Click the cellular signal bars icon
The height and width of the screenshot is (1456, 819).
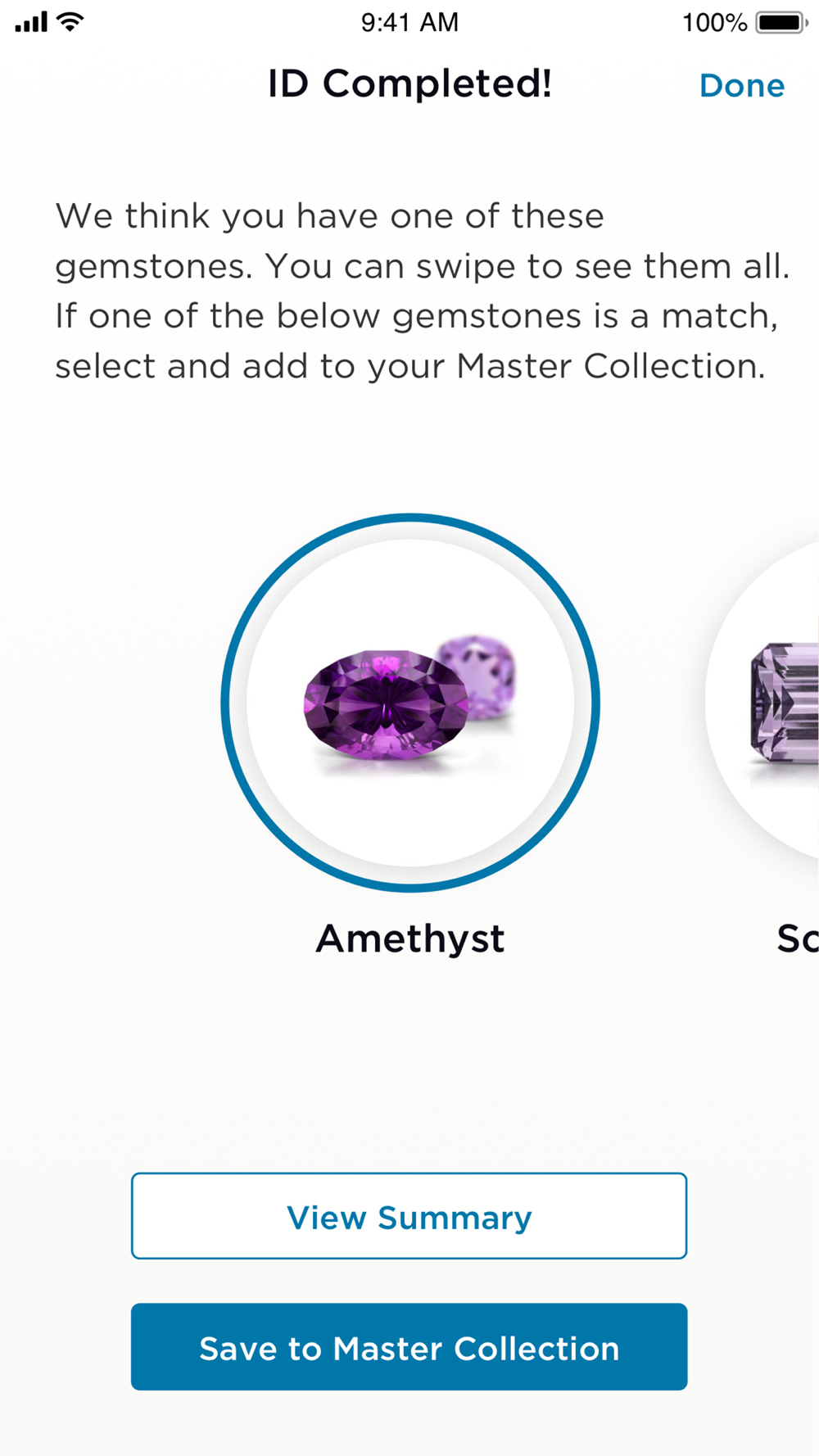point(31,22)
